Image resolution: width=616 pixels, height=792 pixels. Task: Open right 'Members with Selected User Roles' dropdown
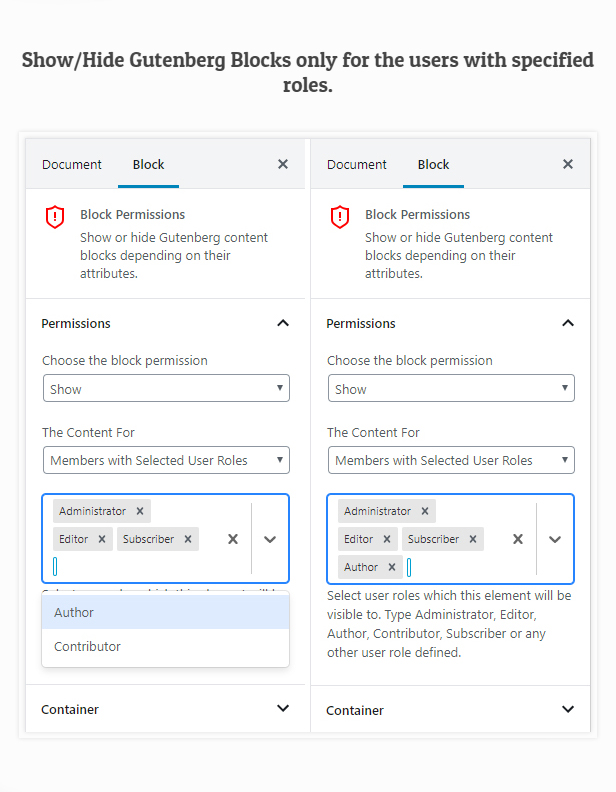(x=451, y=460)
